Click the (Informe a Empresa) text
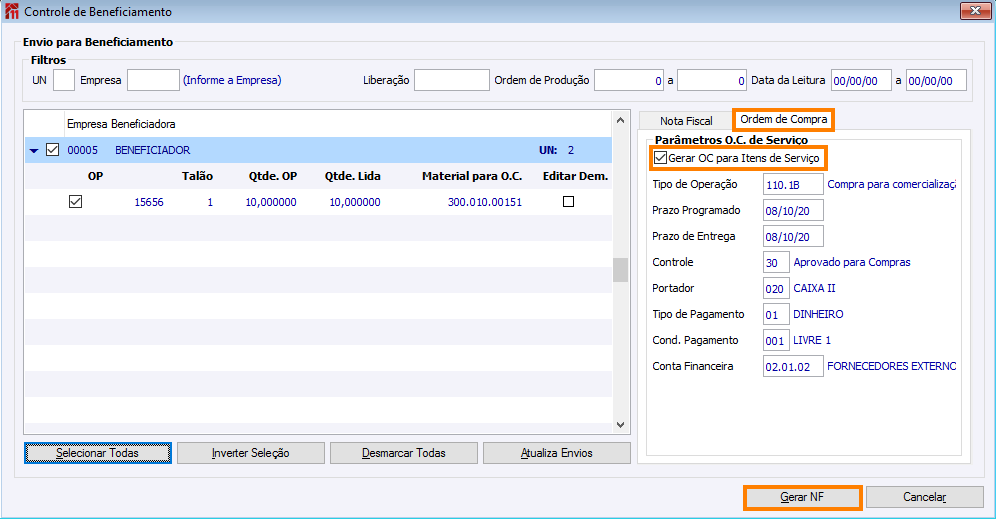This screenshot has width=996, height=519. click(x=232, y=80)
